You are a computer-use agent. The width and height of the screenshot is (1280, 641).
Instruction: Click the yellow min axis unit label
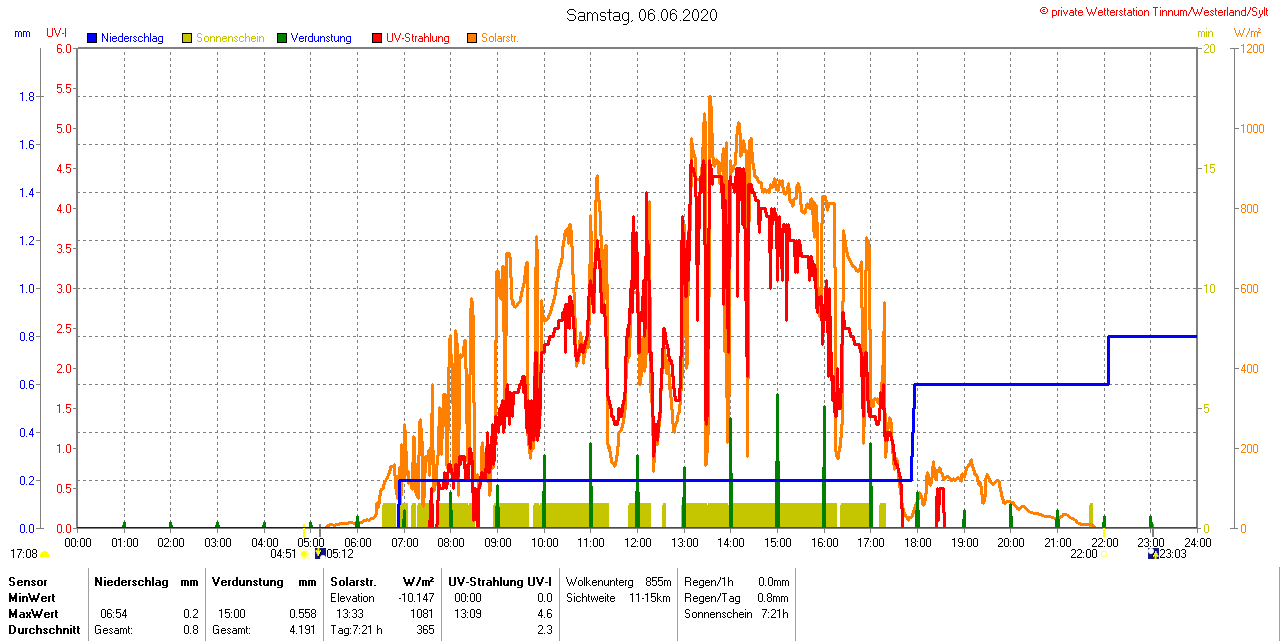(x=1205, y=33)
